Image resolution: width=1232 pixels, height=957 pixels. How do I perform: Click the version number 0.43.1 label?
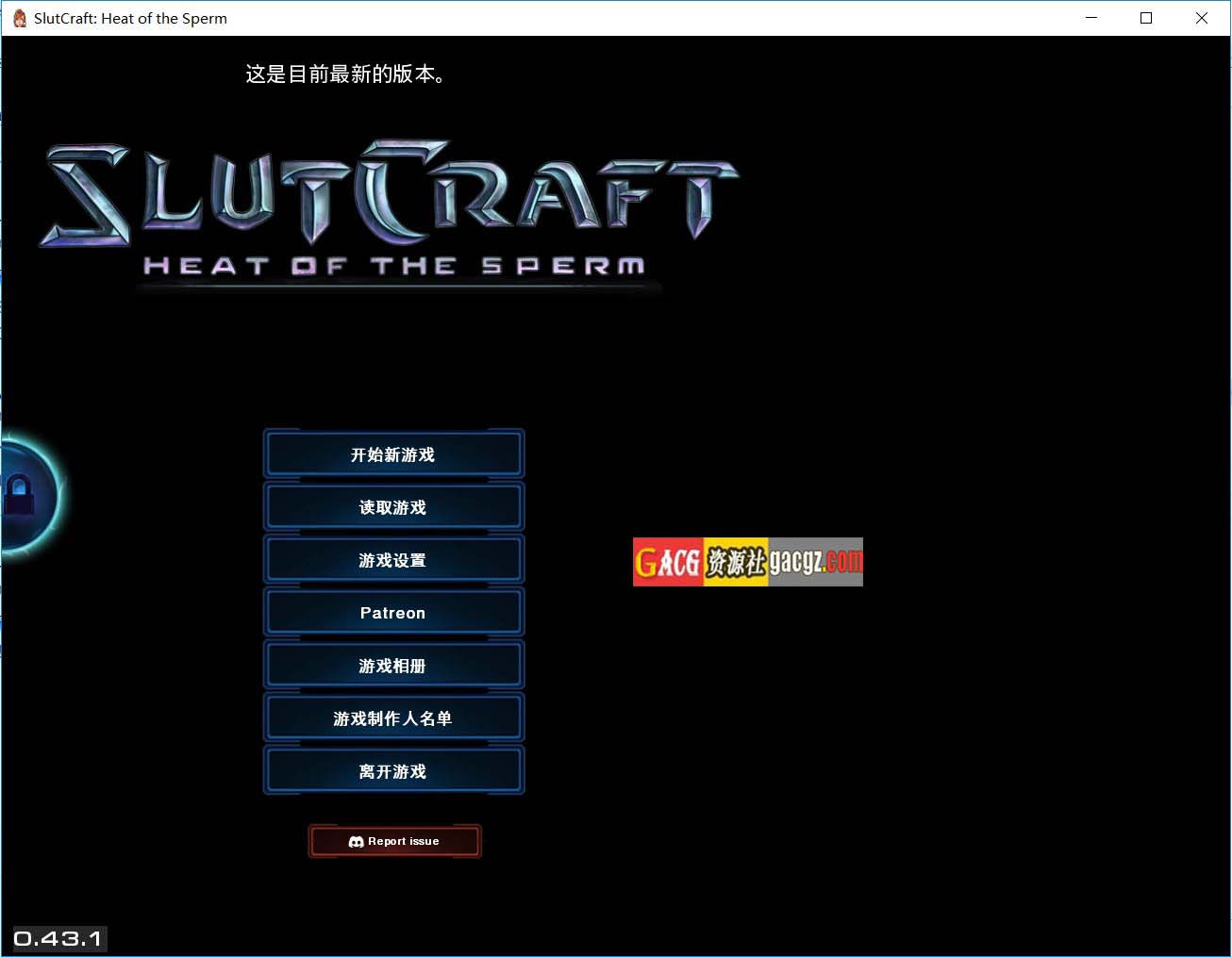click(x=58, y=939)
